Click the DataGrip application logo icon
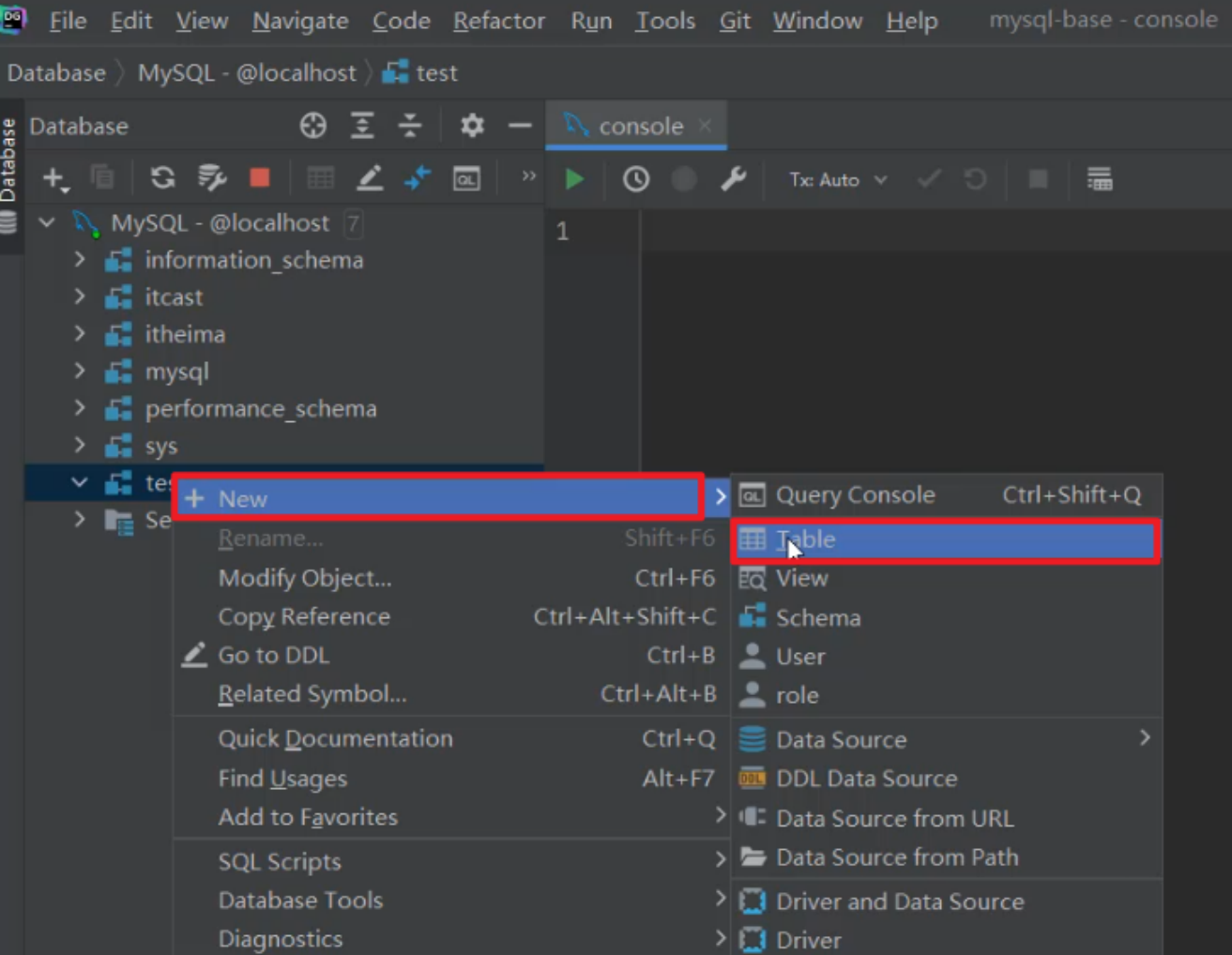 [13, 19]
